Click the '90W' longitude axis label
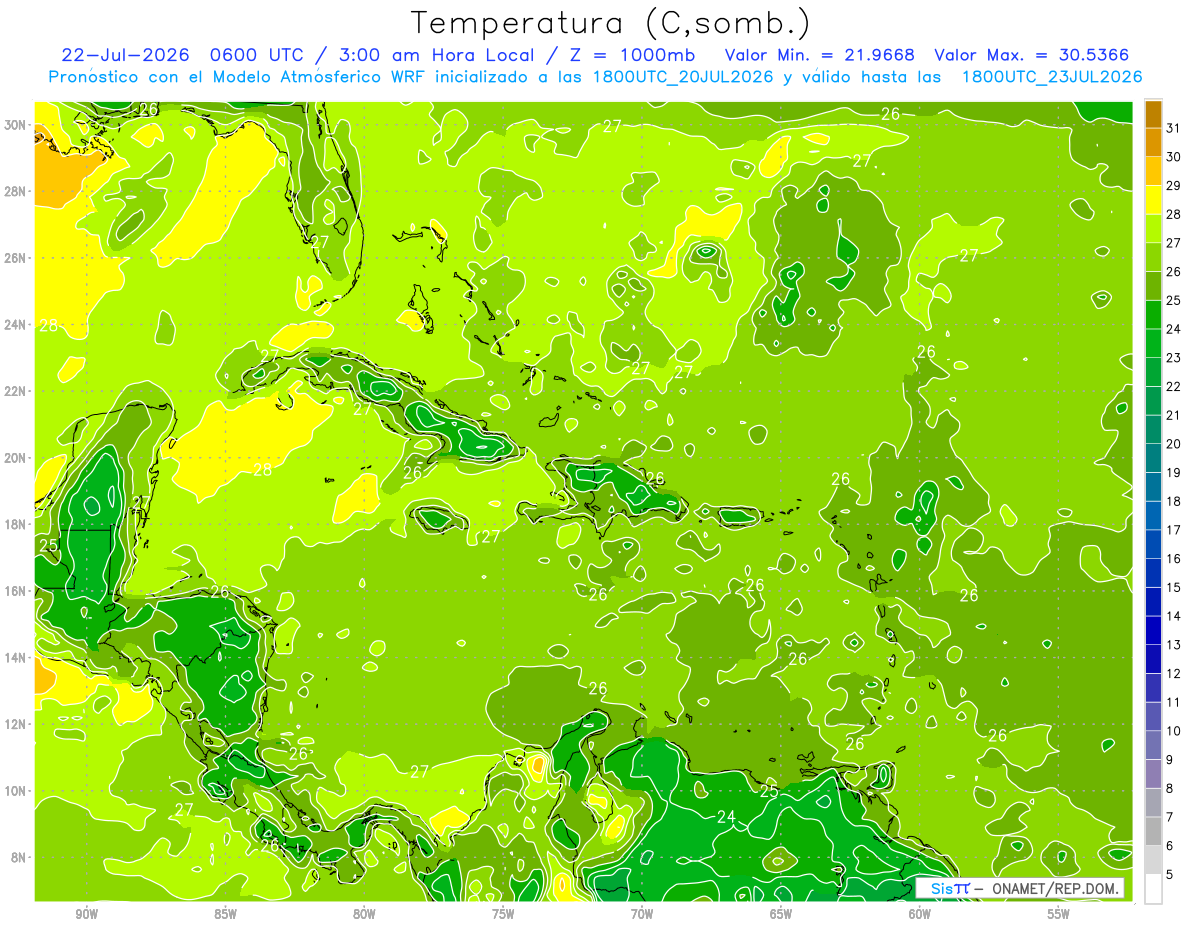Viewport: 1200px width, 927px height. pyautogui.click(x=86, y=914)
